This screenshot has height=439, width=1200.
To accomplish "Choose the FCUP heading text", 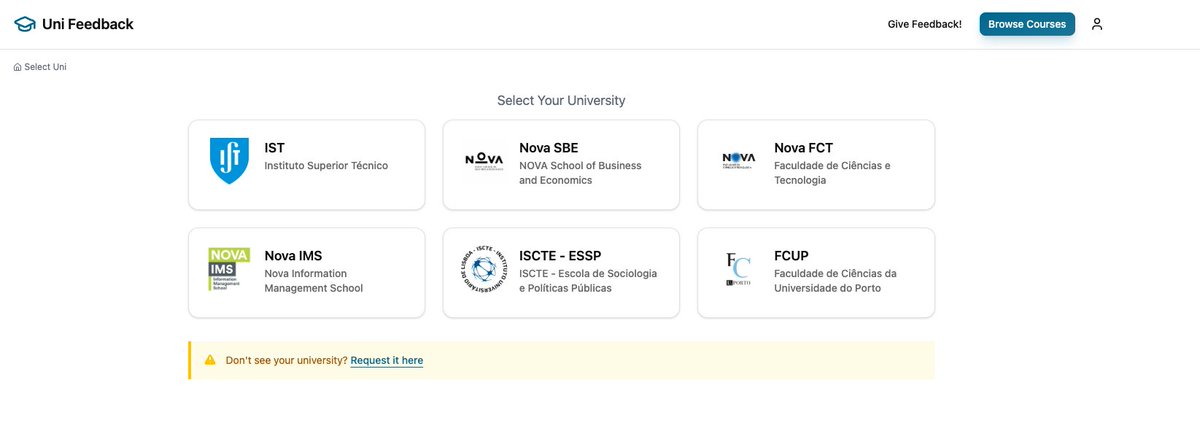I will (x=791, y=256).
